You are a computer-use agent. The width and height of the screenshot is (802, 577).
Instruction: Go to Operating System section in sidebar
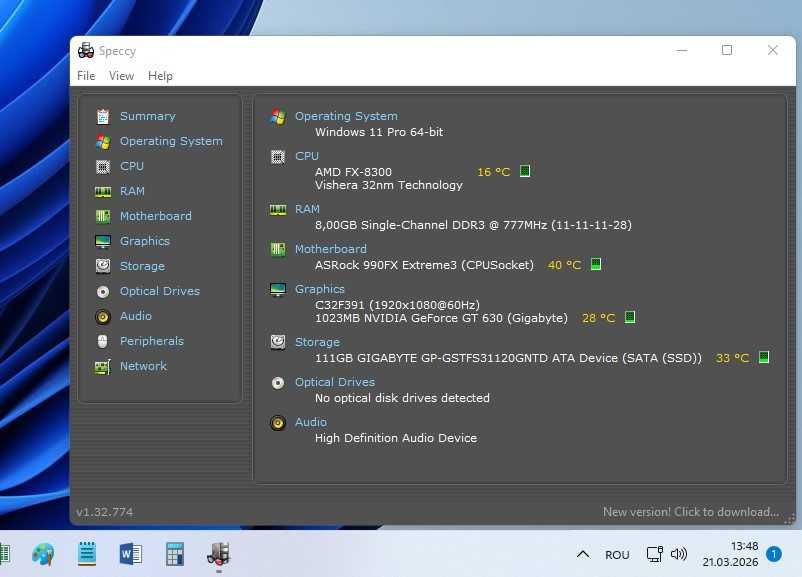point(171,141)
